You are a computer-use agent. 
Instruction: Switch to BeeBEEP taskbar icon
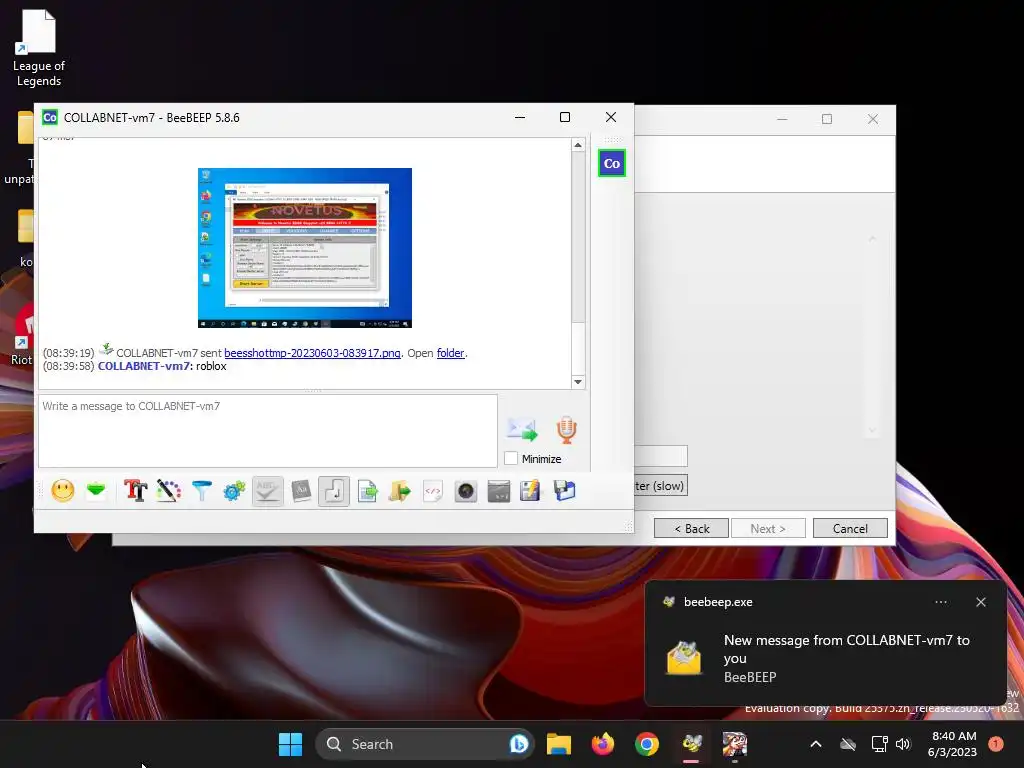(692, 744)
